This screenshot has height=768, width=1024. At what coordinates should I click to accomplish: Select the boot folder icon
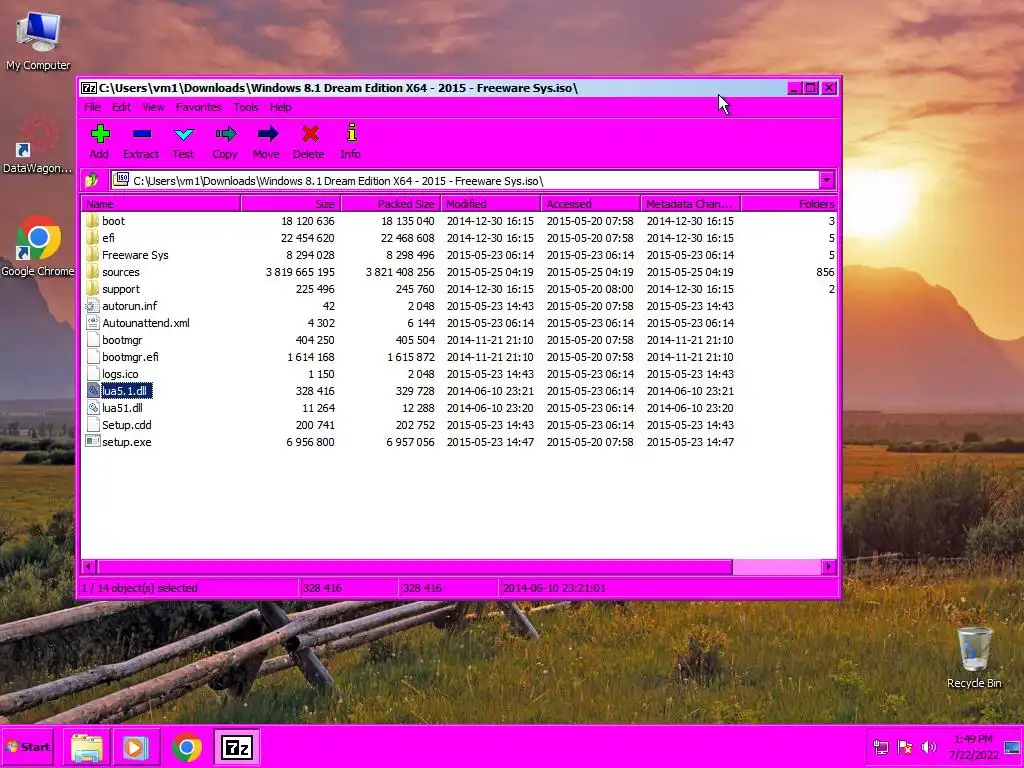coord(92,220)
